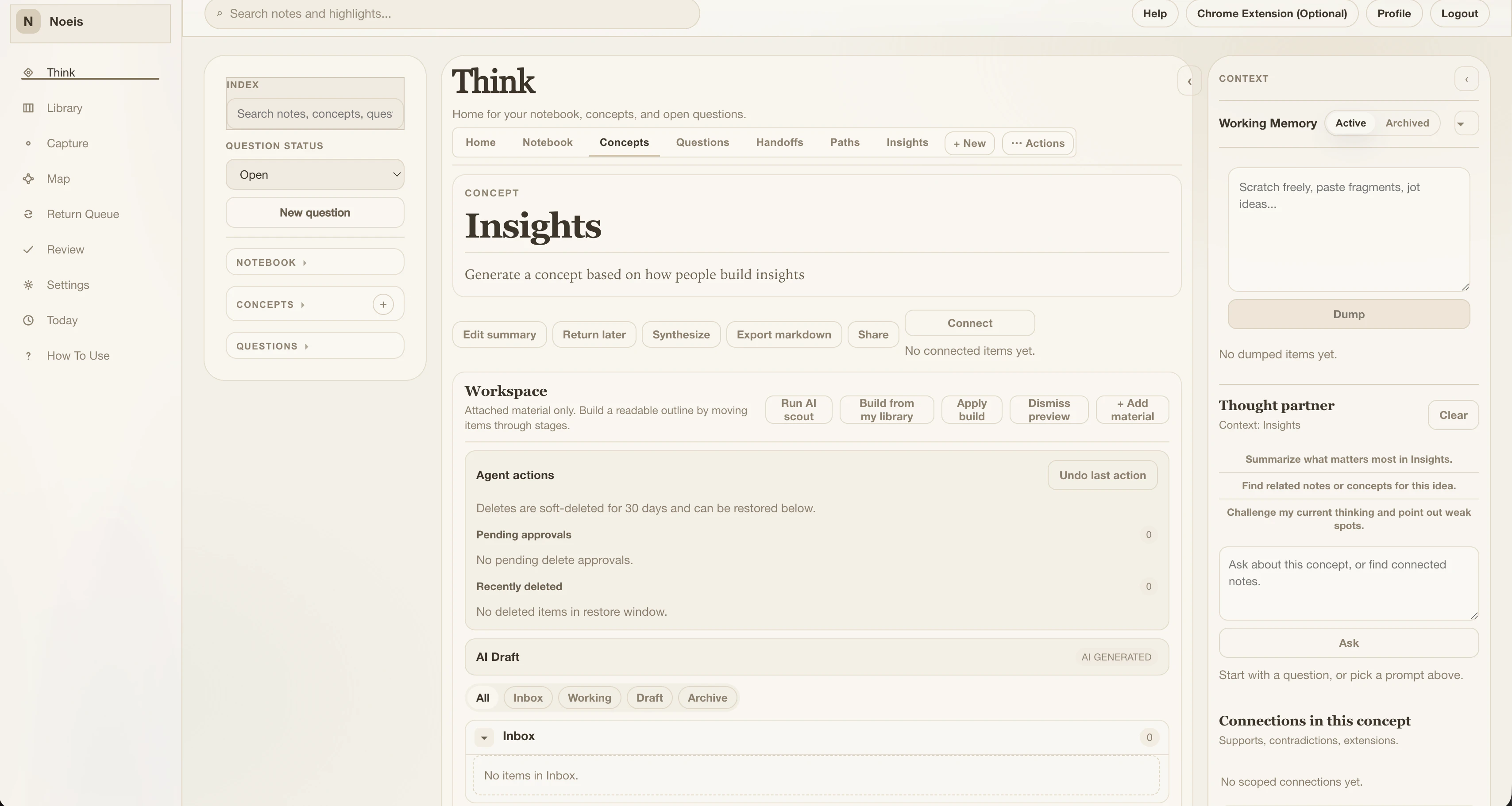Image resolution: width=1512 pixels, height=806 pixels.
Task: Open the Question Status dropdown
Action: pyautogui.click(x=315, y=175)
